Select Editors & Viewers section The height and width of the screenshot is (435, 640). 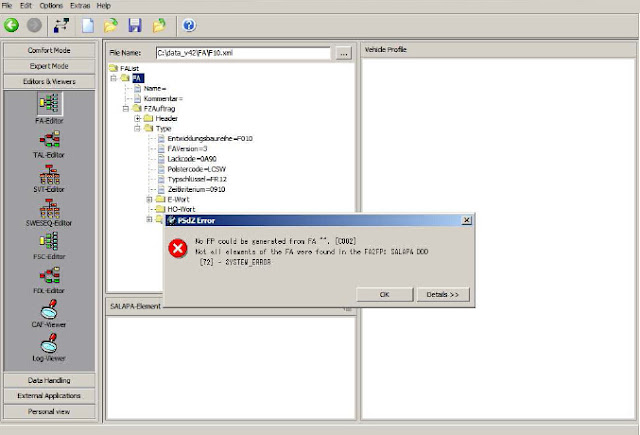click(x=49, y=81)
